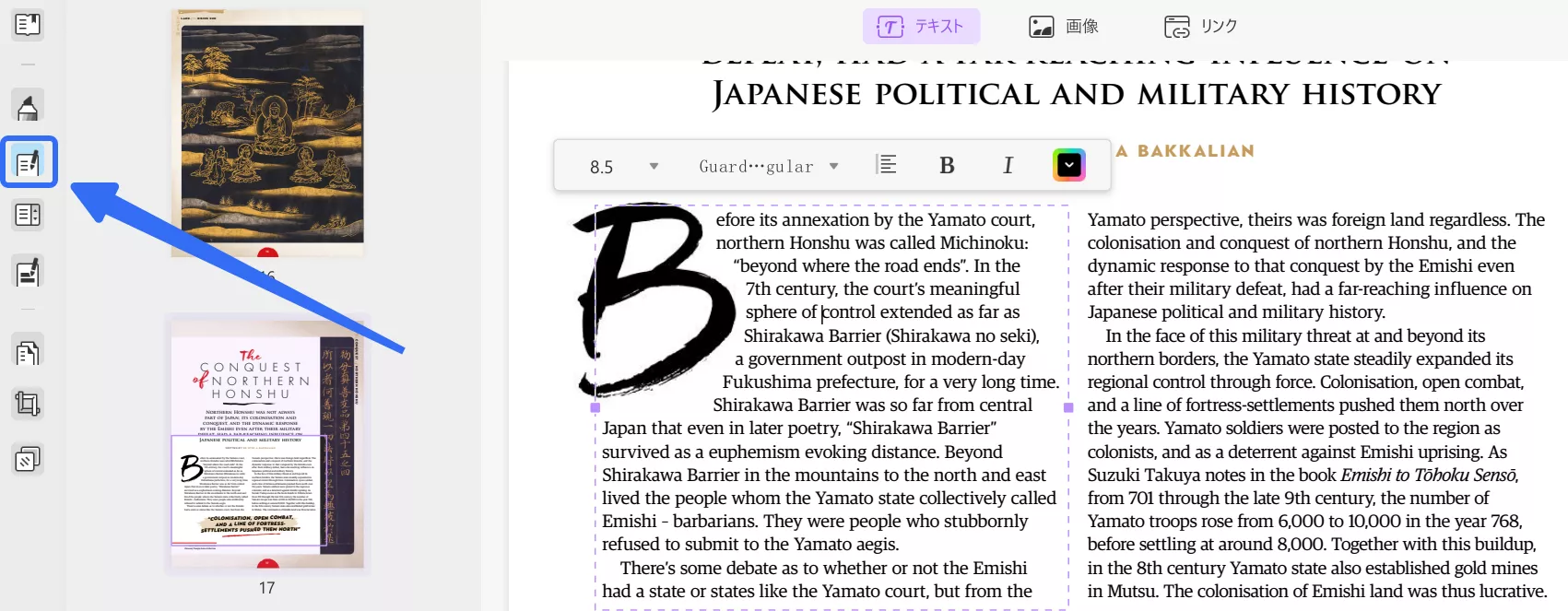This screenshot has height=611, width=1568.
Task: Select the Comment highlighter tool
Action: point(28,107)
